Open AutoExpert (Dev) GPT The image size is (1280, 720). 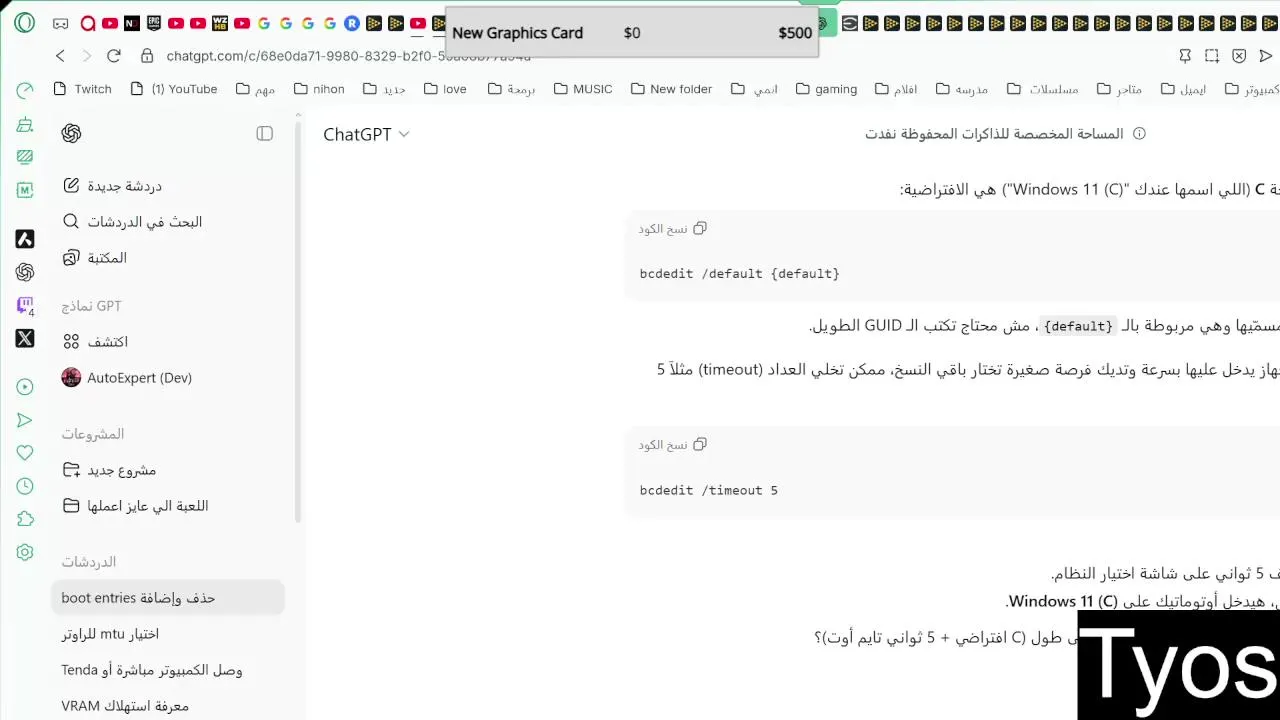tap(168, 378)
